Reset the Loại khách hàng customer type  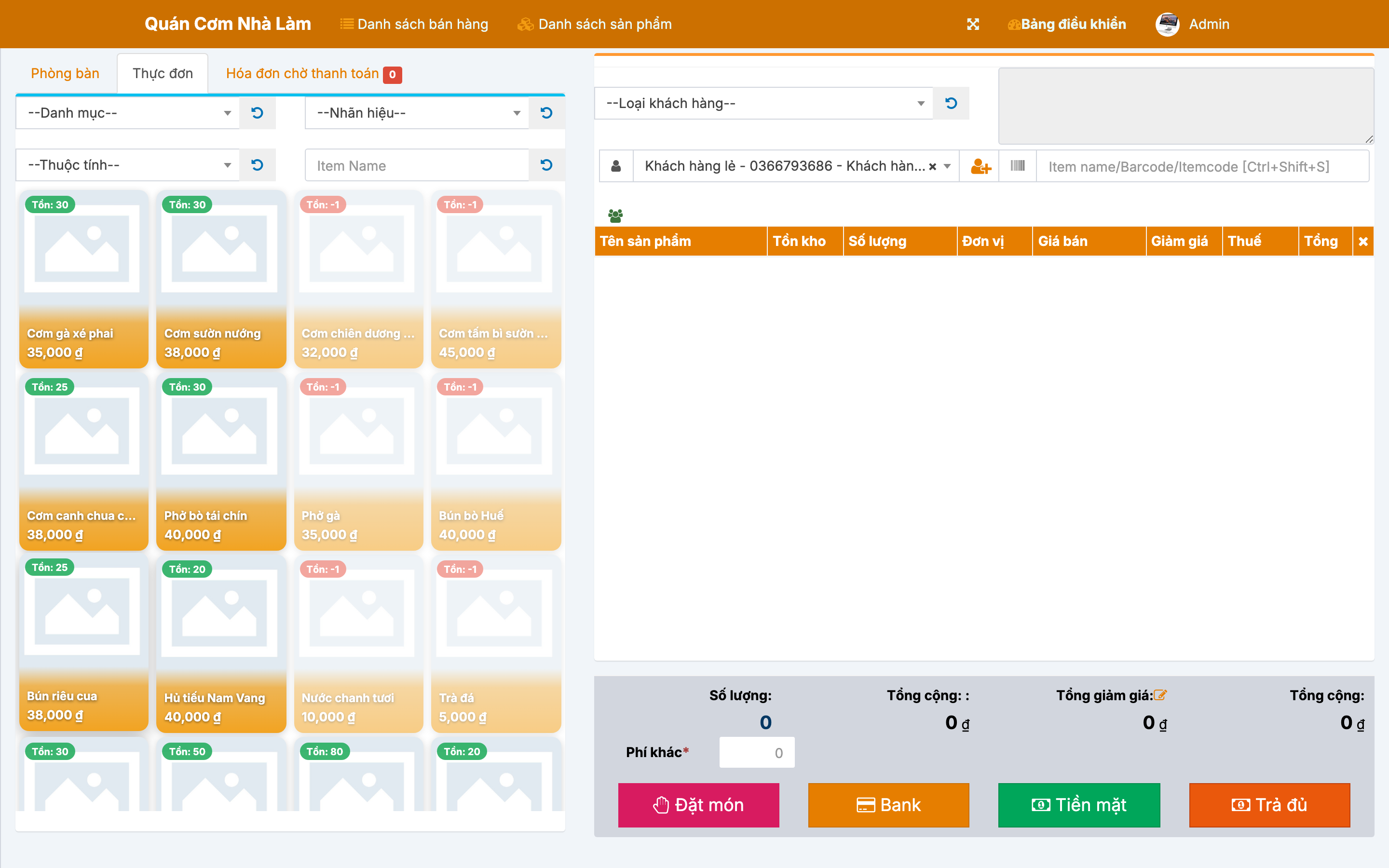pyautogui.click(x=951, y=103)
